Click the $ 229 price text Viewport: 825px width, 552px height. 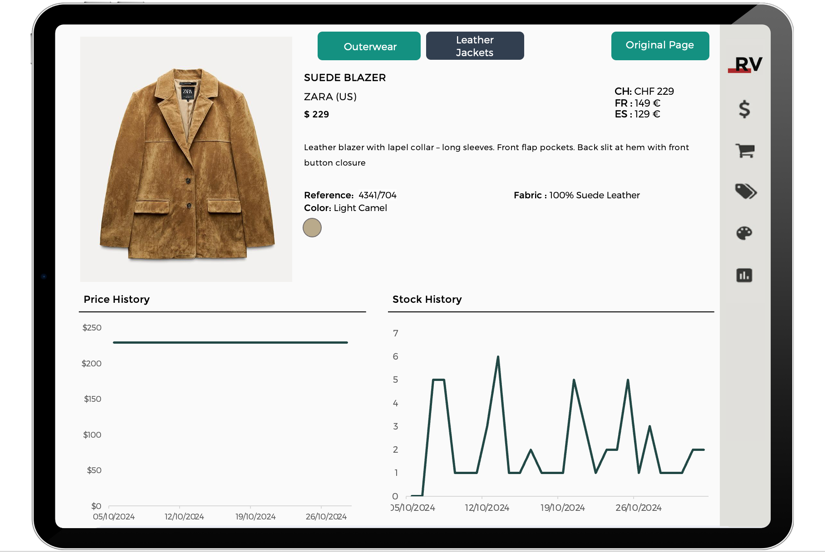[x=316, y=115]
